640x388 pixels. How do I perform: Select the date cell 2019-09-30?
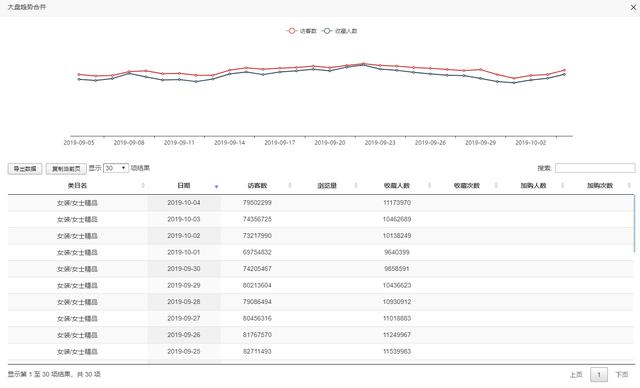pos(184,269)
